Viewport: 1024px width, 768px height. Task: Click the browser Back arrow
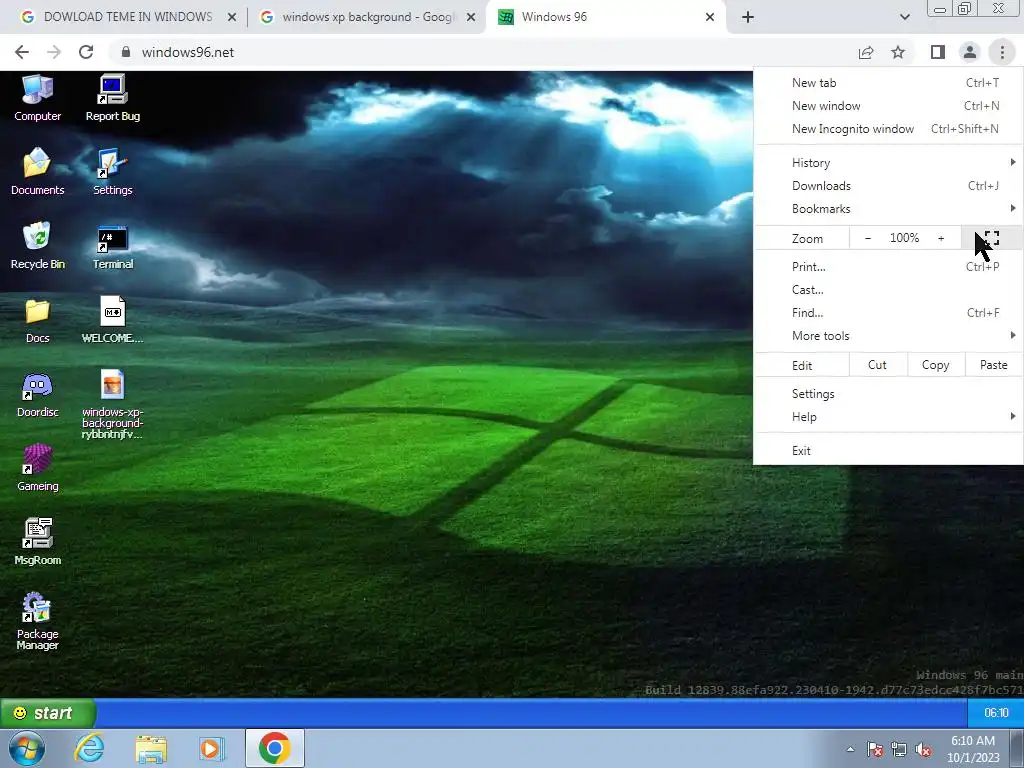coord(22,52)
